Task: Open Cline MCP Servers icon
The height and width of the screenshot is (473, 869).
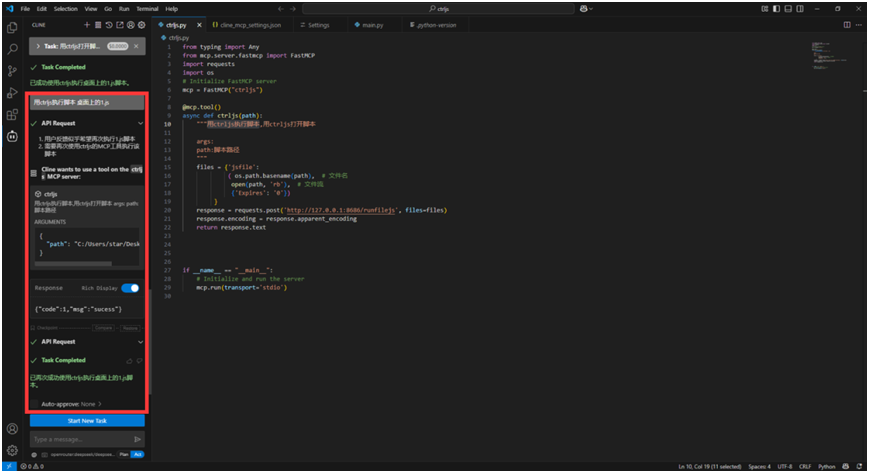Action: (98, 25)
